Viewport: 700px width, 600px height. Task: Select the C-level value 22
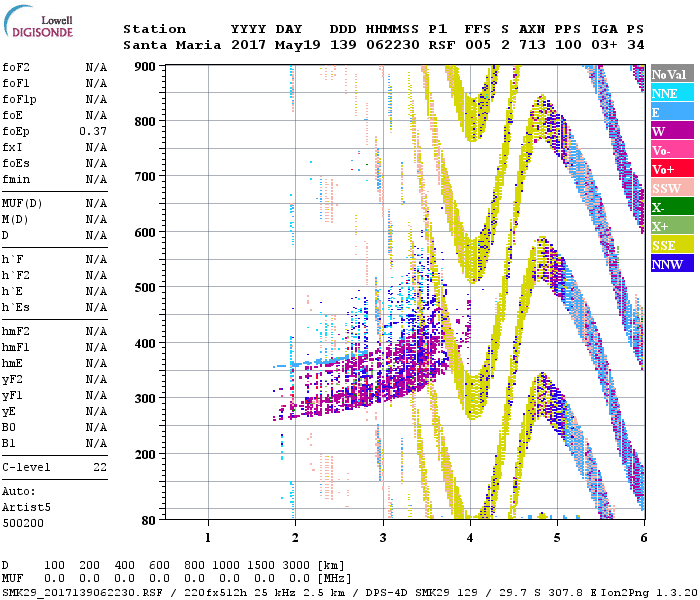[100, 467]
